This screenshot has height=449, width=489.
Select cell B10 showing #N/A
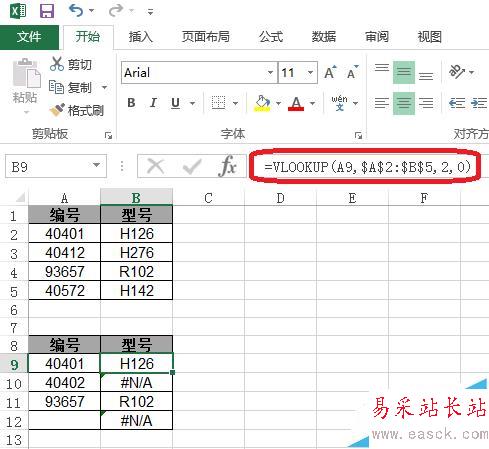137,383
